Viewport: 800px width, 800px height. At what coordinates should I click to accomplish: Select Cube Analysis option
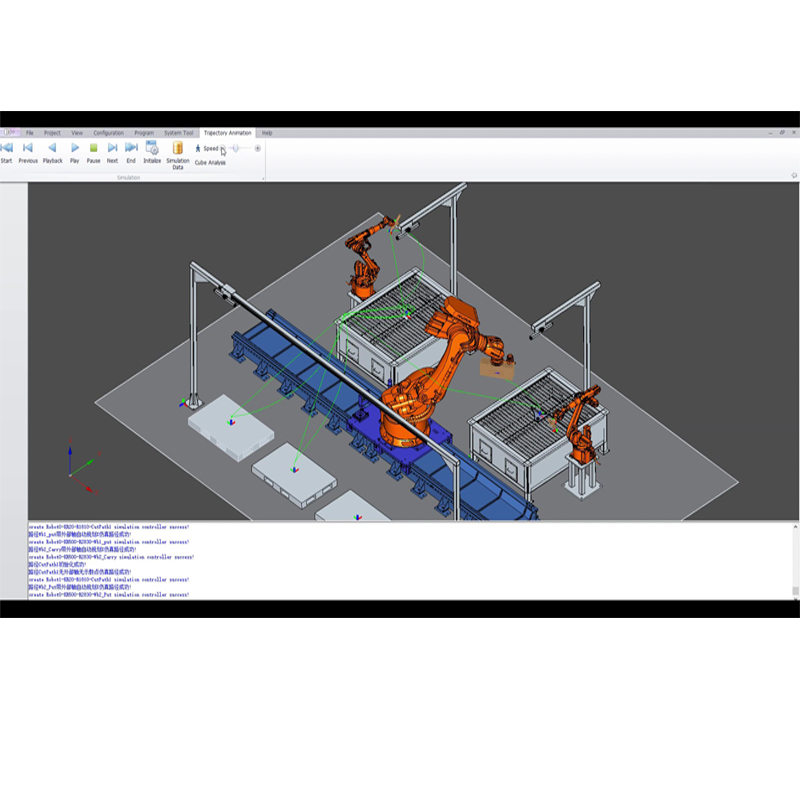(x=210, y=163)
